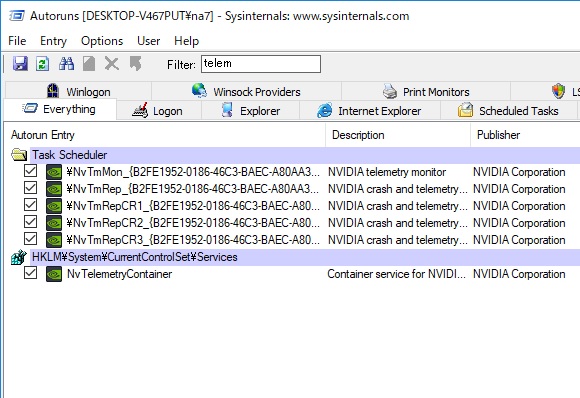Click the NVIDIA icon beside NvTmRepCR1 entry
Screen dimensions: 580x398
[x=54, y=206]
